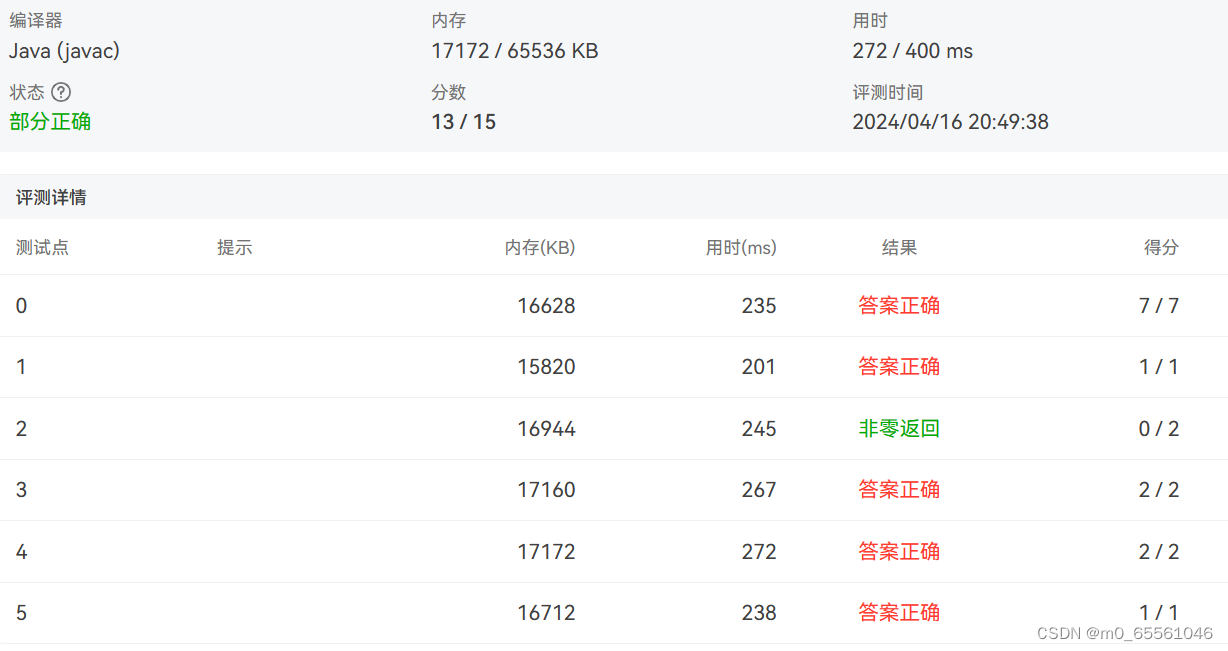Screen dimensions: 1228x651
Task: Click the 7 / 7 score of test point 0
Action: (x=1157, y=306)
